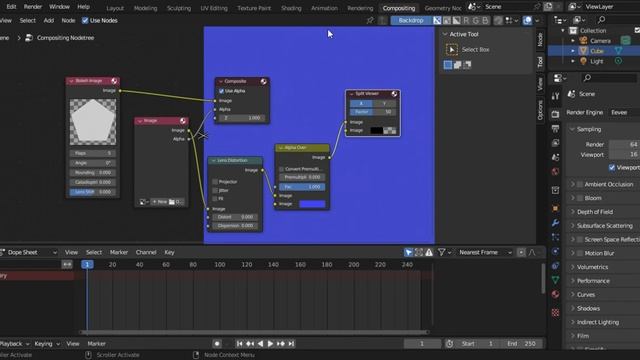This screenshot has width=640, height=360.
Task: Expand the Volumetrics panel
Action: pos(573,267)
